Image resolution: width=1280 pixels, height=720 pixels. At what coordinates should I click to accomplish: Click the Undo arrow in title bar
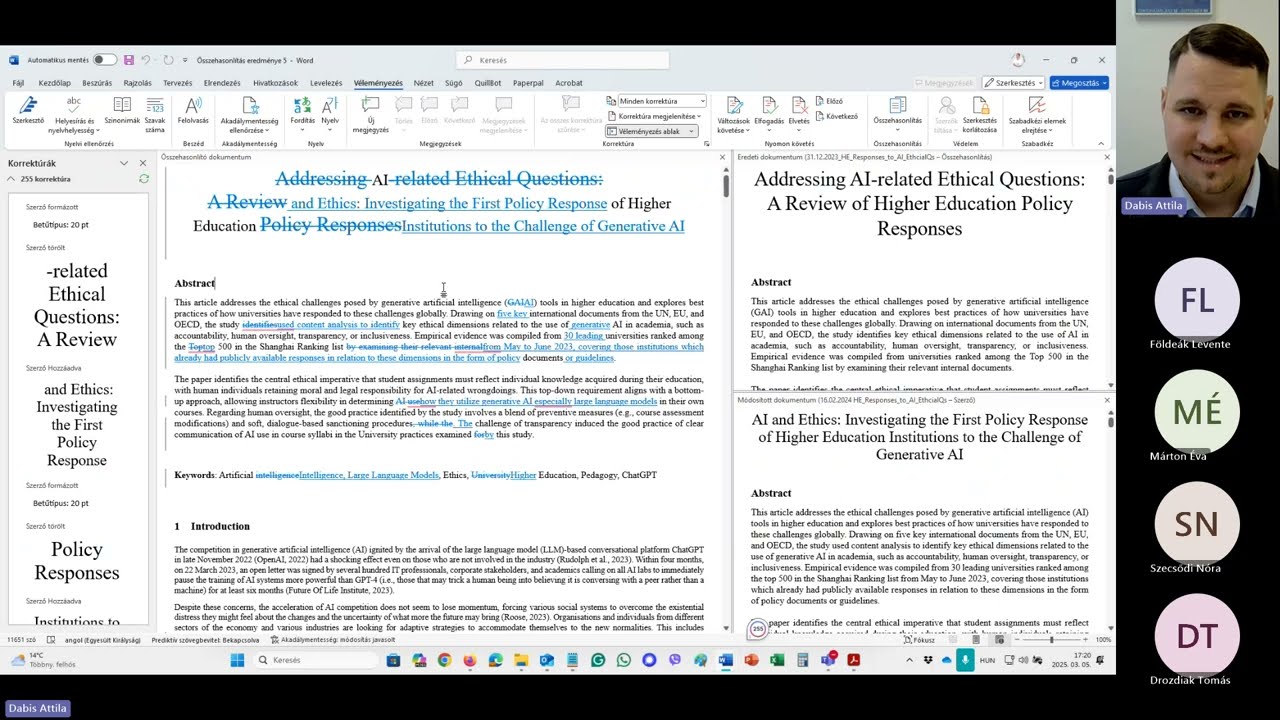pyautogui.click(x=146, y=60)
